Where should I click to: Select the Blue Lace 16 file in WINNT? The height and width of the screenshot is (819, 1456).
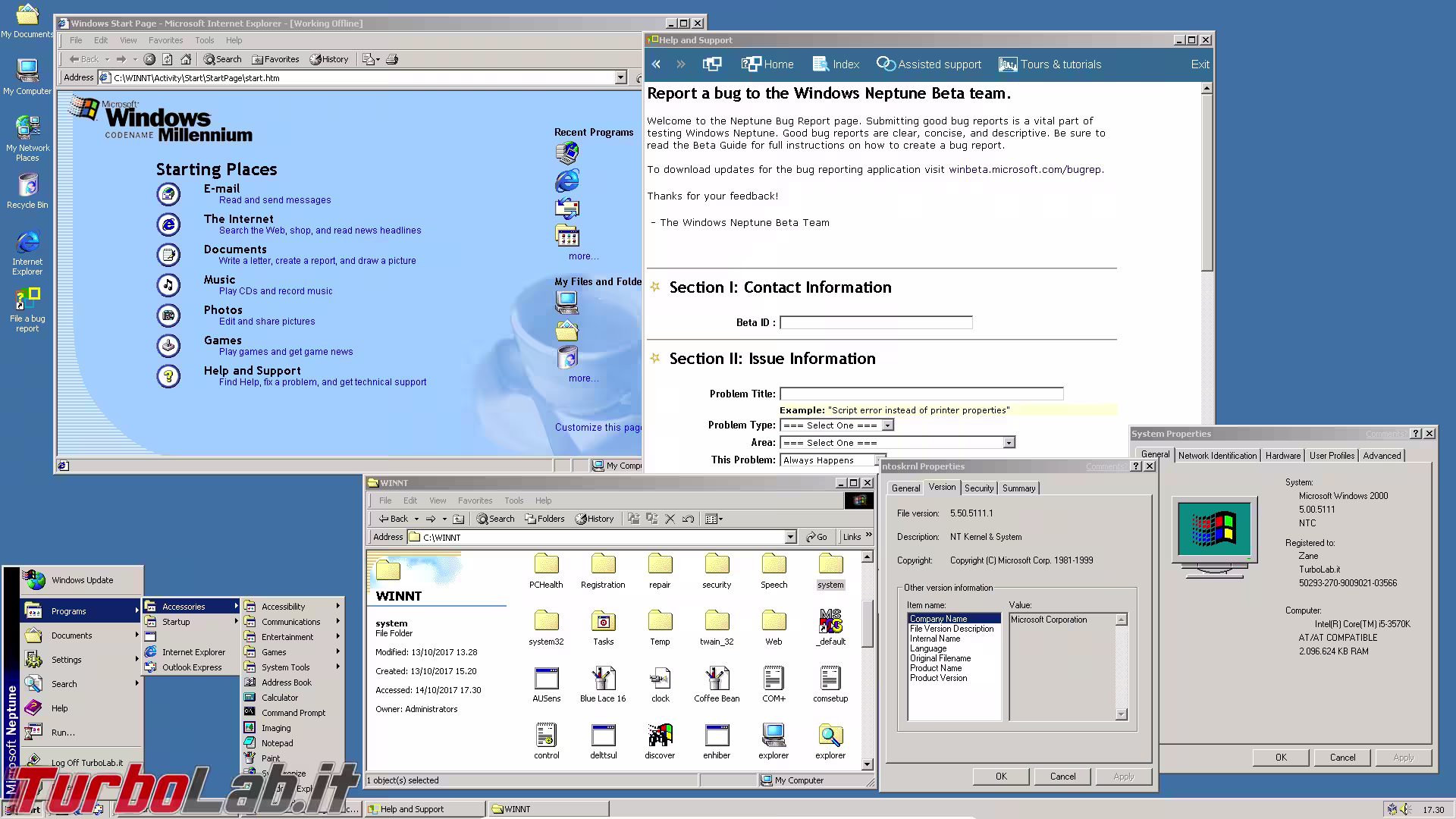pyautogui.click(x=603, y=684)
